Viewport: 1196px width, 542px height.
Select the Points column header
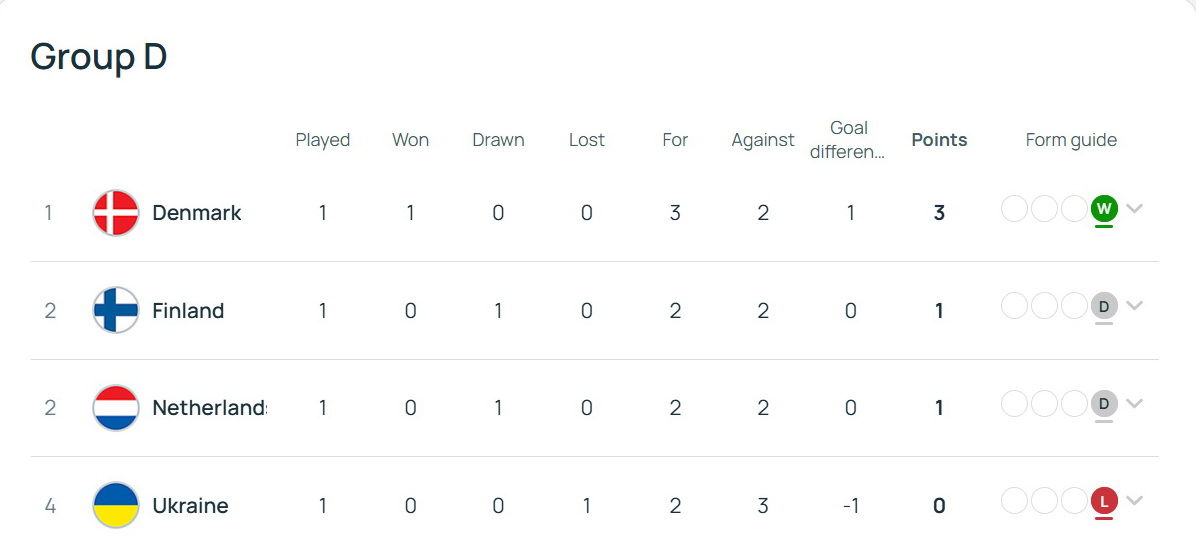click(940, 140)
